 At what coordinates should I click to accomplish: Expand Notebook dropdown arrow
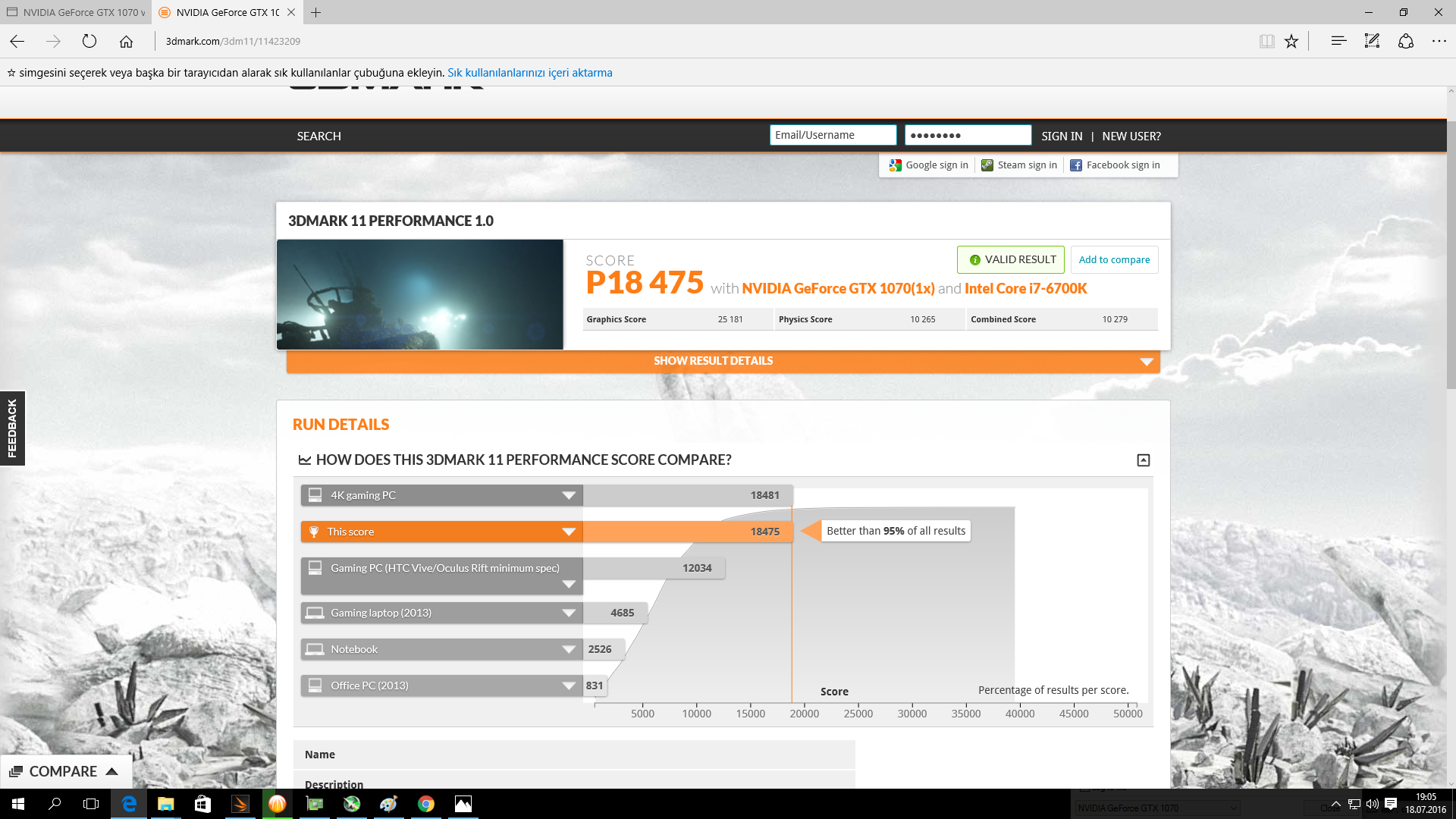coord(569,649)
